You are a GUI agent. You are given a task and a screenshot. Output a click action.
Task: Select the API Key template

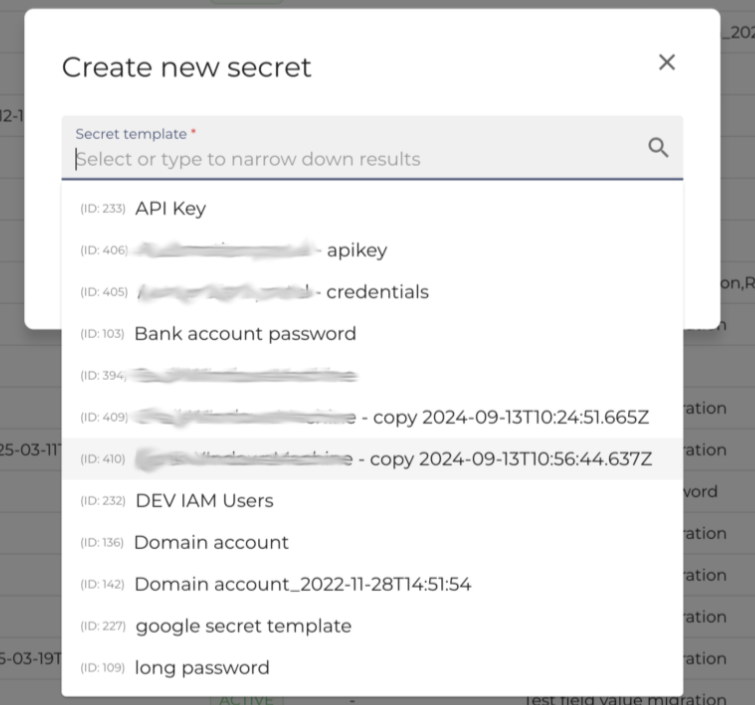point(372,209)
